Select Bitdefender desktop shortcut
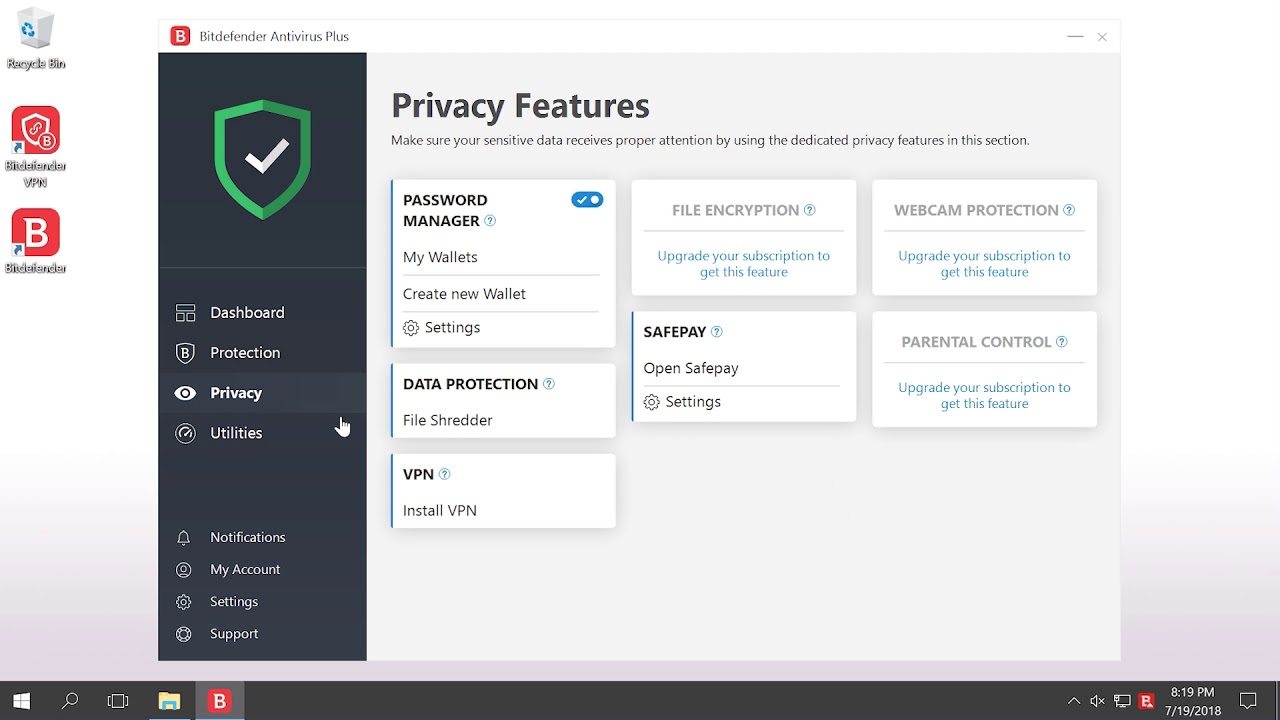Screen dimensions: 1280x720 (x=36, y=241)
